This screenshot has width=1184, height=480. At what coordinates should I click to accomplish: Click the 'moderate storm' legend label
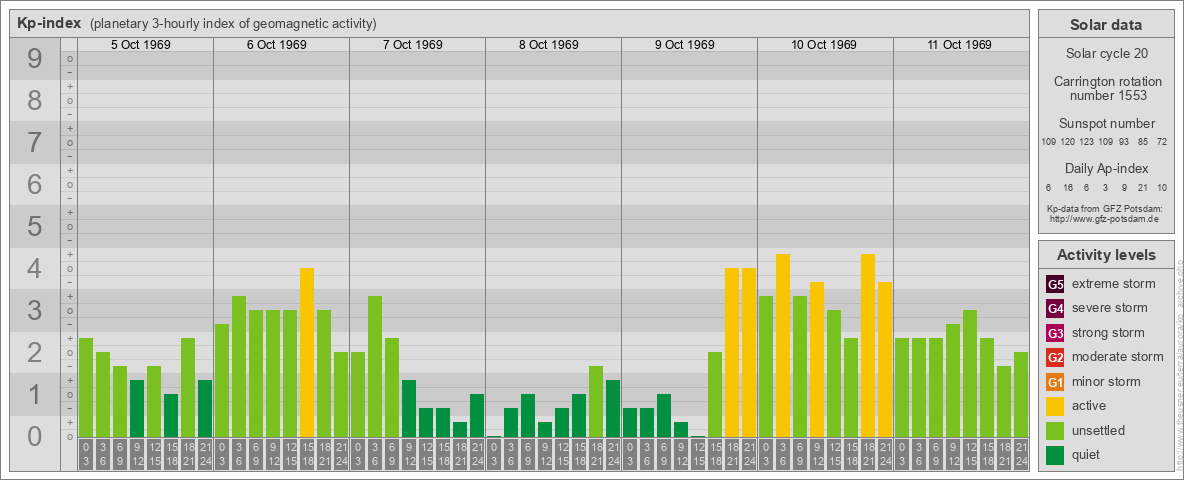pyautogui.click(x=1118, y=356)
